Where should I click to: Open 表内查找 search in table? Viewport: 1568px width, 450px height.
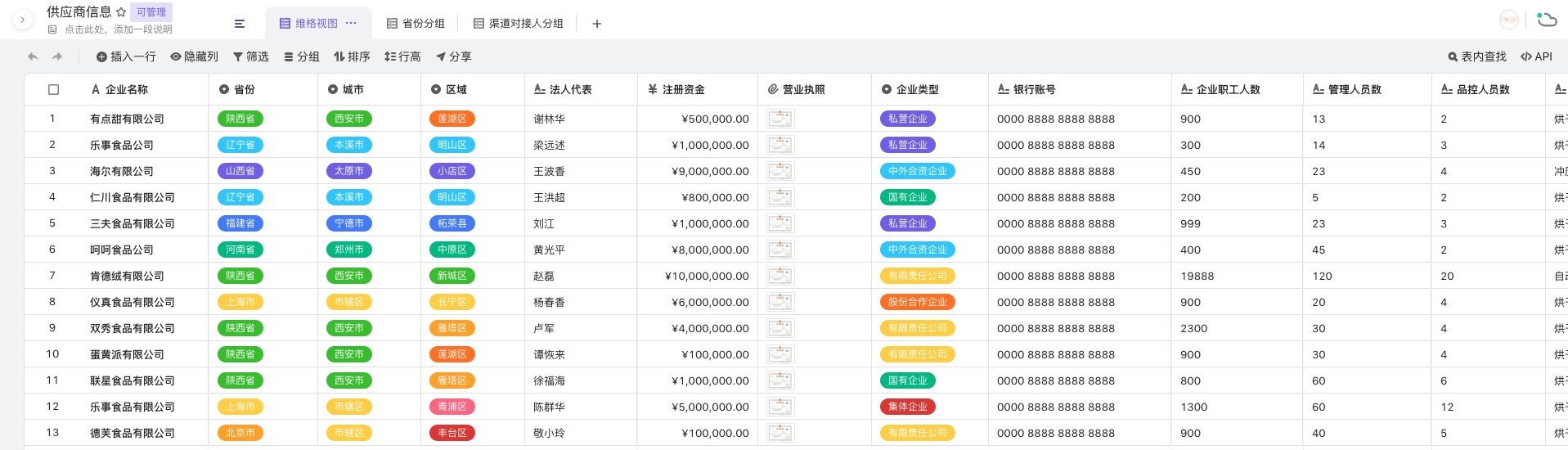click(1476, 56)
